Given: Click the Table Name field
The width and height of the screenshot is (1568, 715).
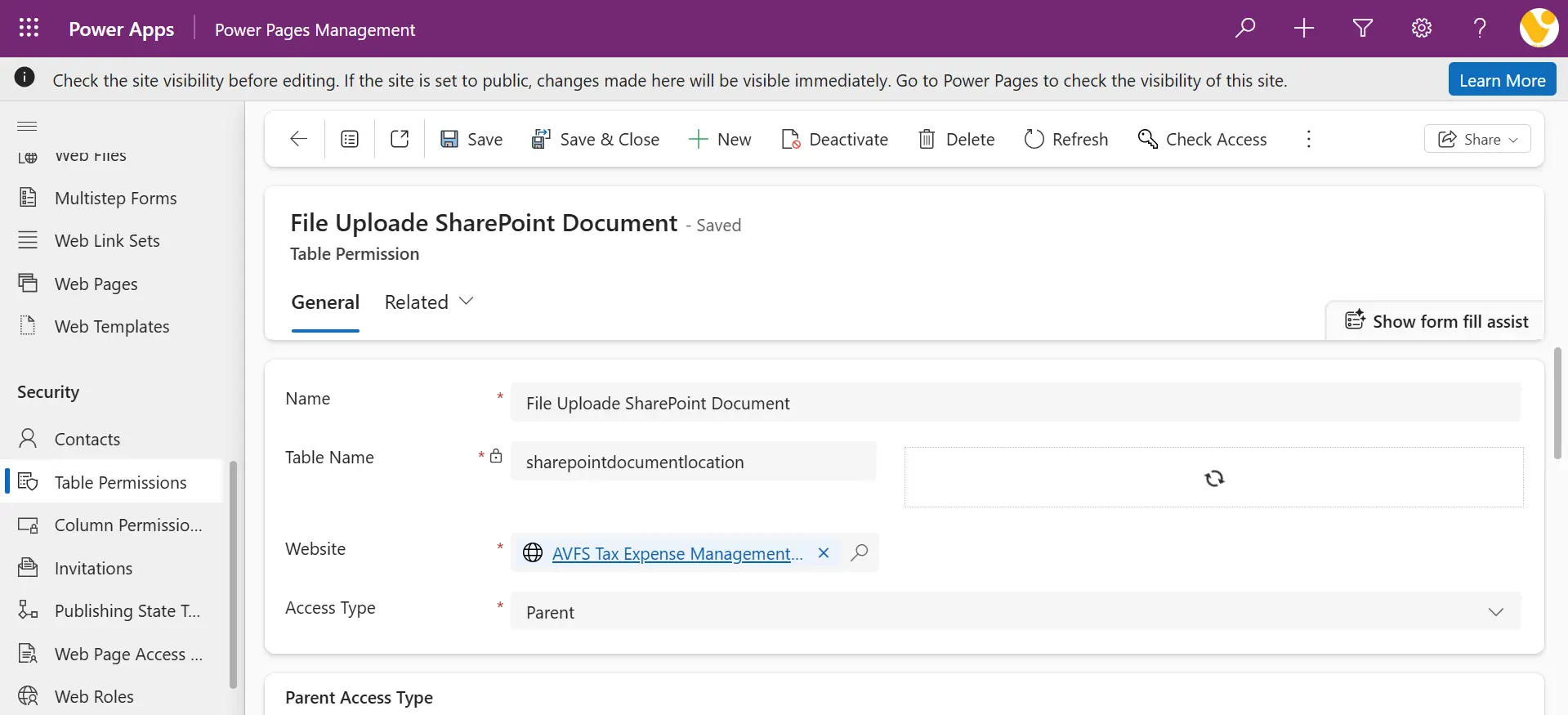Looking at the screenshot, I should [694, 462].
